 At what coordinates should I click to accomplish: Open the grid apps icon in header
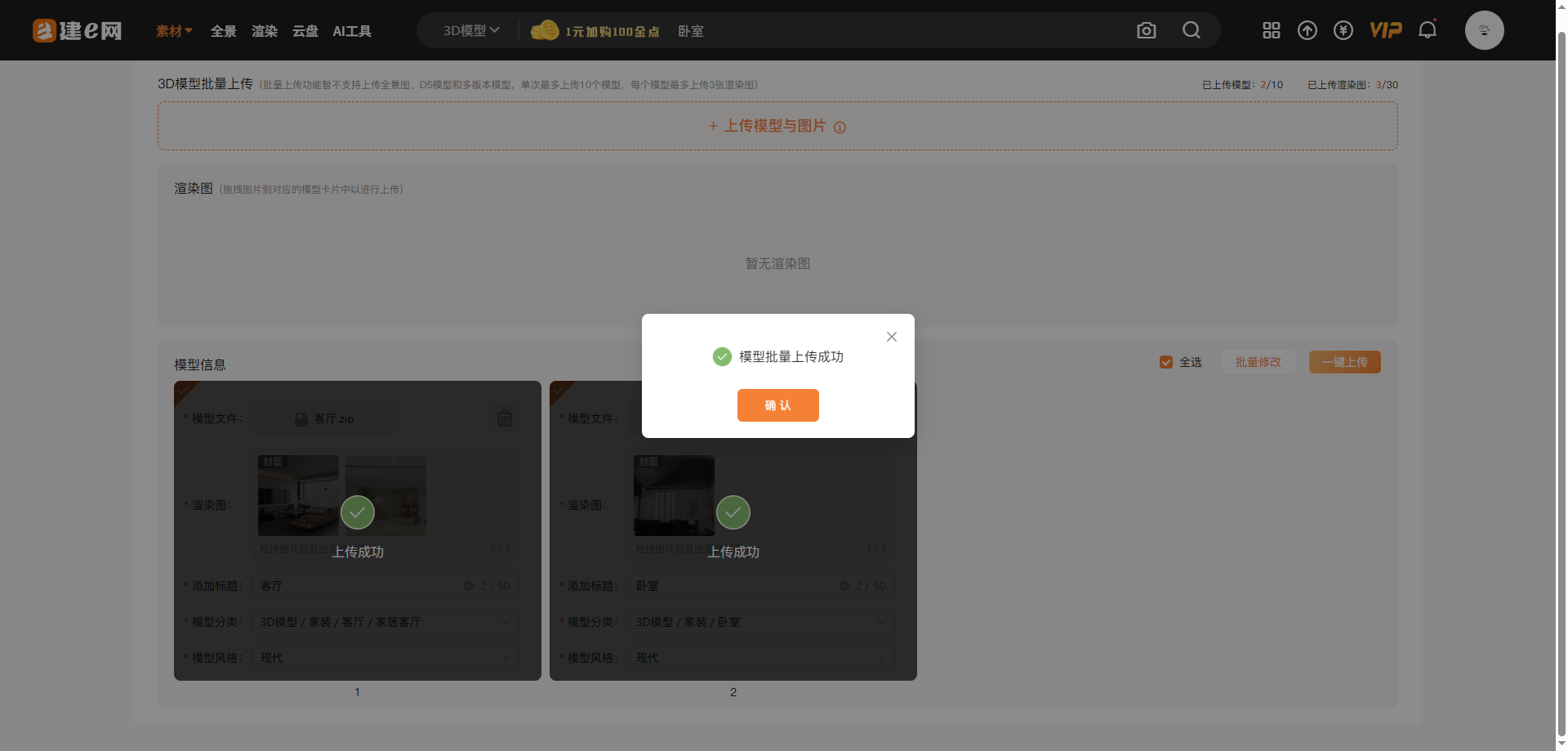(x=1271, y=30)
